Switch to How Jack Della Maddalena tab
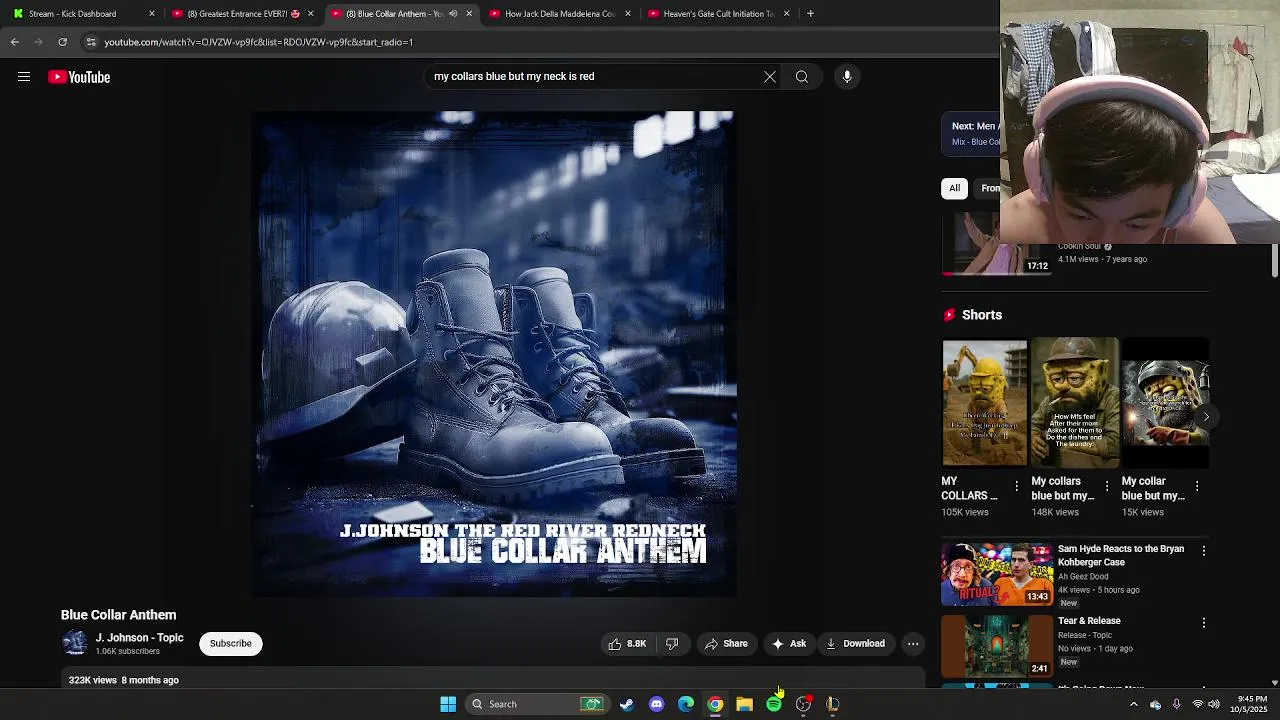This screenshot has height=720, width=1280. 560,14
